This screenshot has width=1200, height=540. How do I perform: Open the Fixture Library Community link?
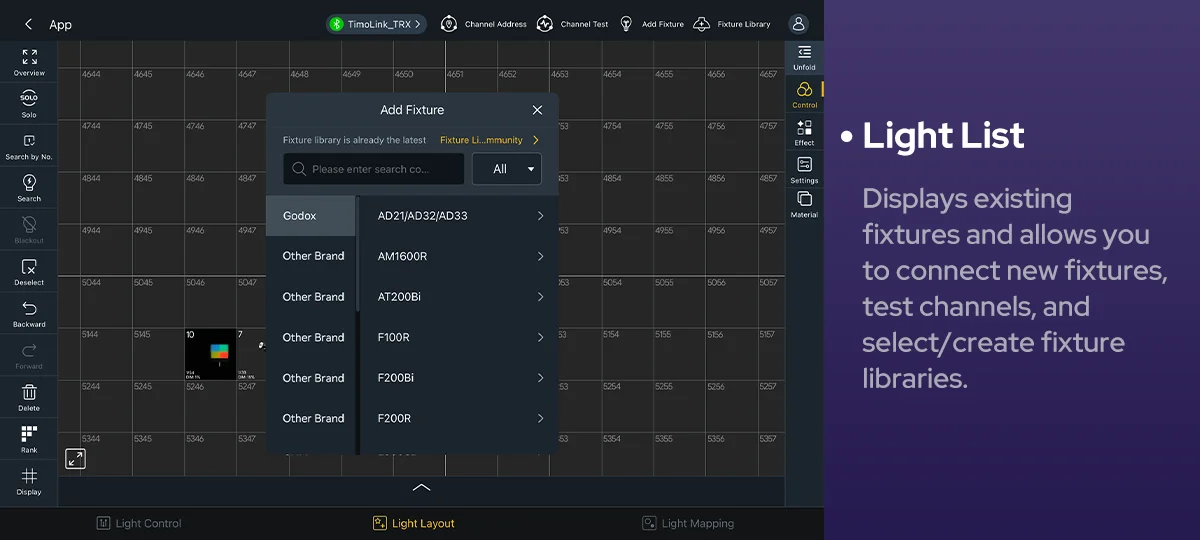[x=489, y=141]
